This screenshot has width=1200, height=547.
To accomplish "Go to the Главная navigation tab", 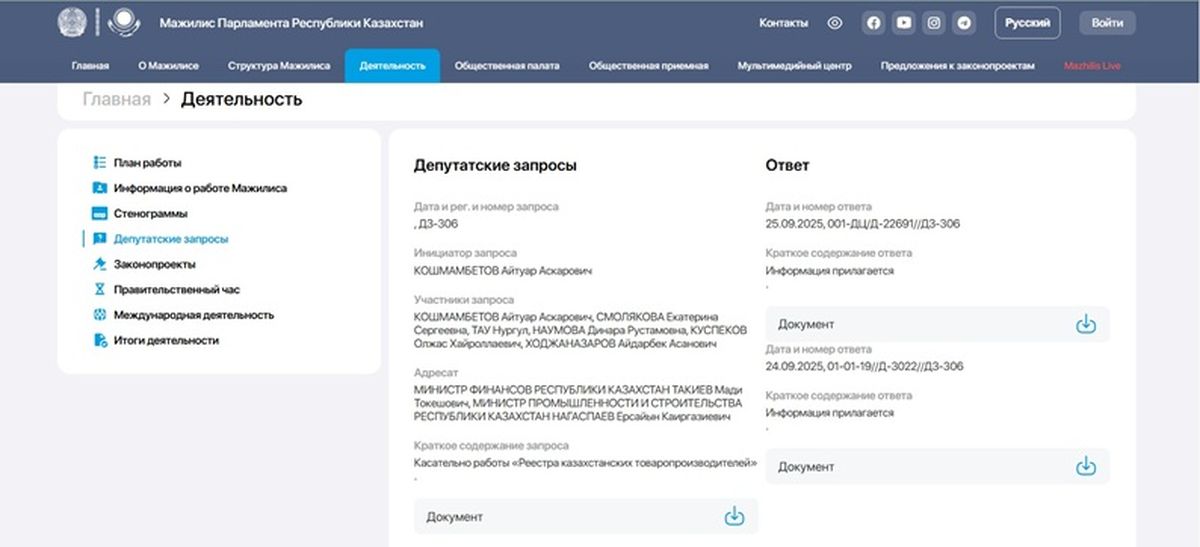I will [x=90, y=66].
